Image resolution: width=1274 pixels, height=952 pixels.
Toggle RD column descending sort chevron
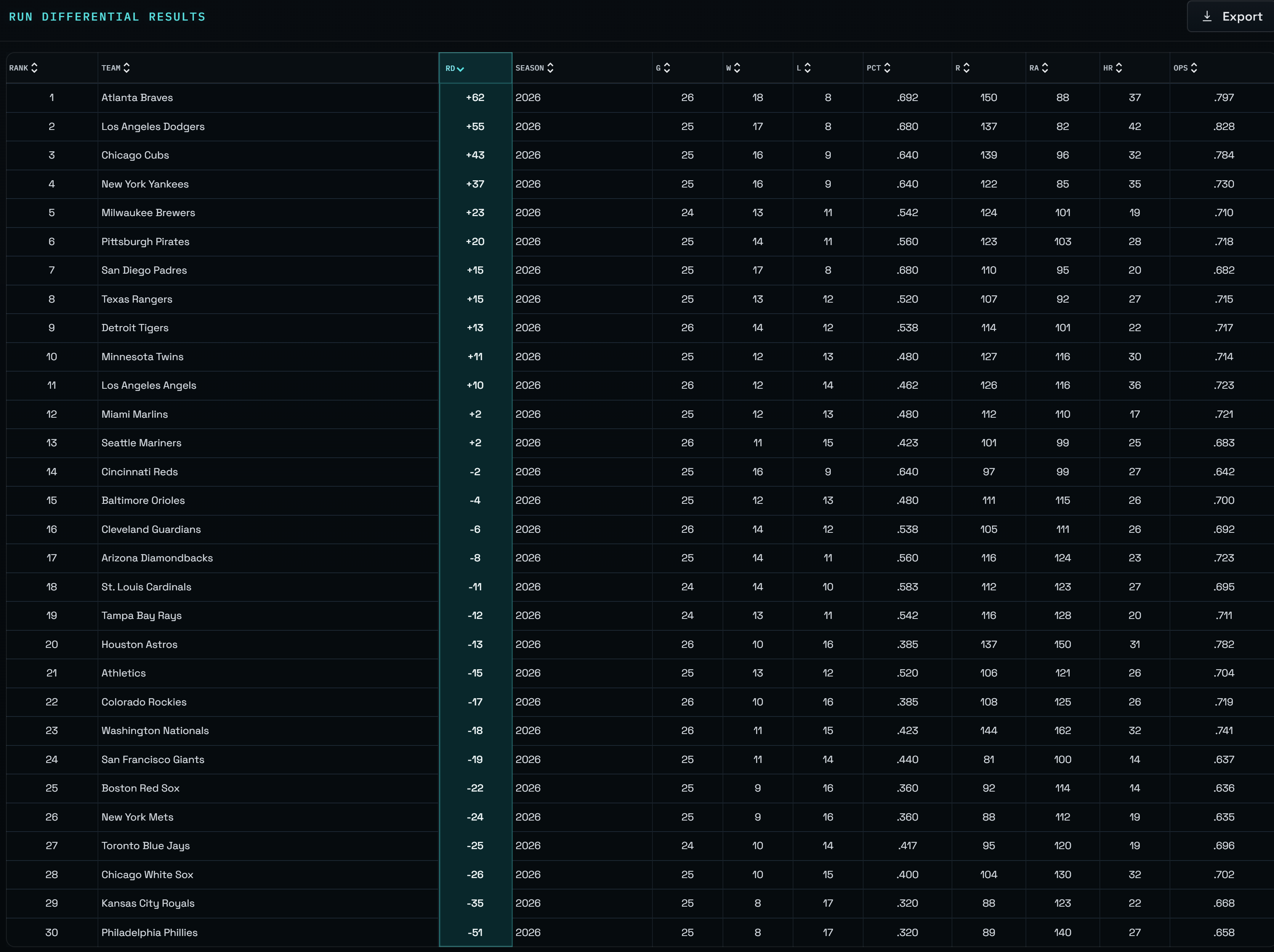460,69
